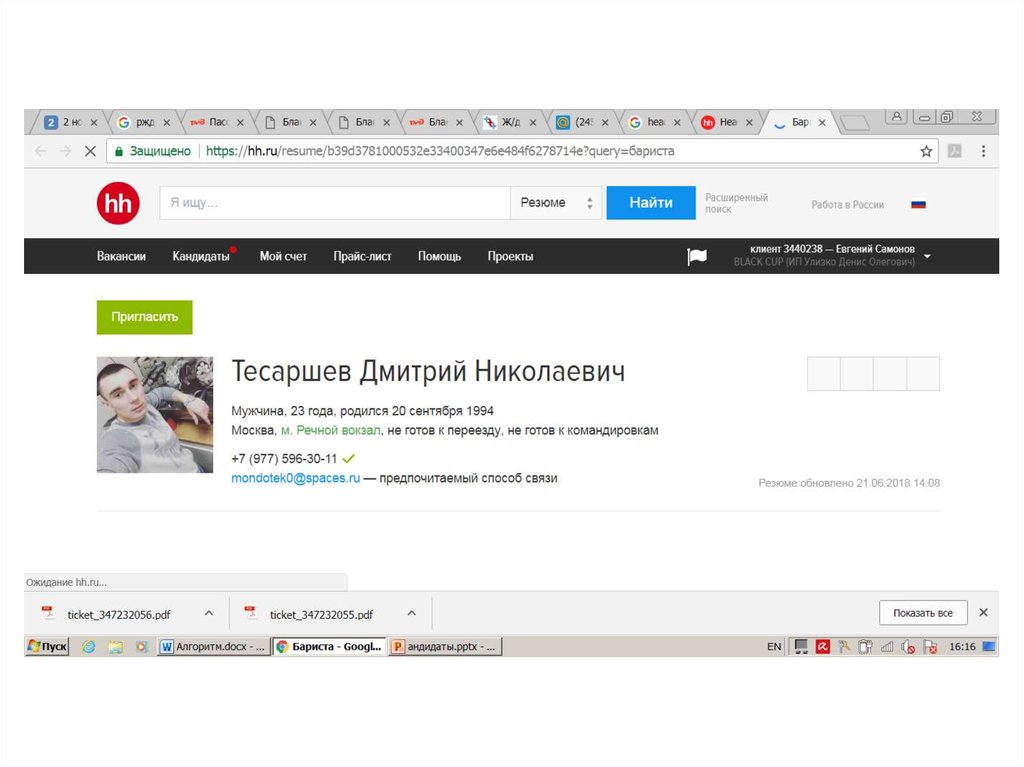Open ticket_347232056.pdf download
This screenshot has height=767, width=1024.
(119, 615)
